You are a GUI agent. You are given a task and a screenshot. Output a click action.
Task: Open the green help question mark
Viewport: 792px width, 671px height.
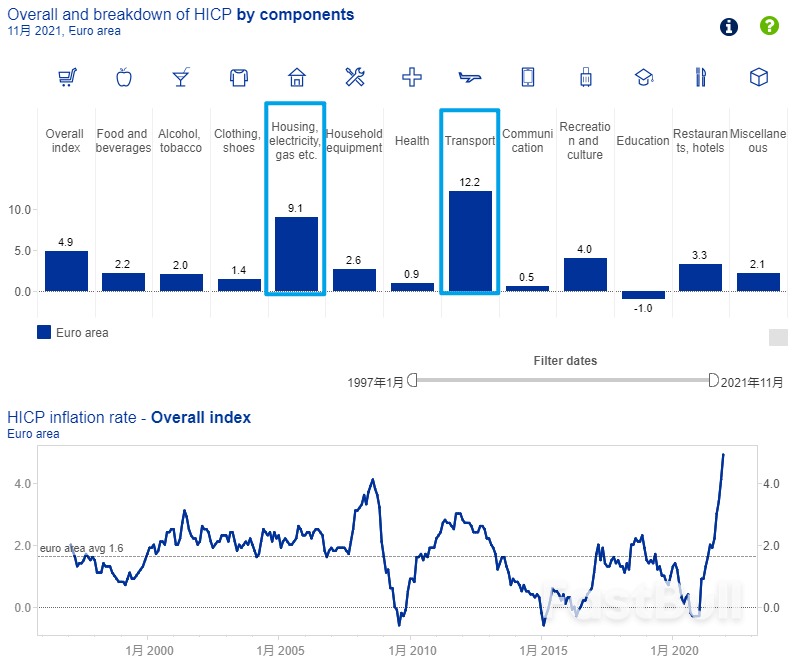(768, 26)
